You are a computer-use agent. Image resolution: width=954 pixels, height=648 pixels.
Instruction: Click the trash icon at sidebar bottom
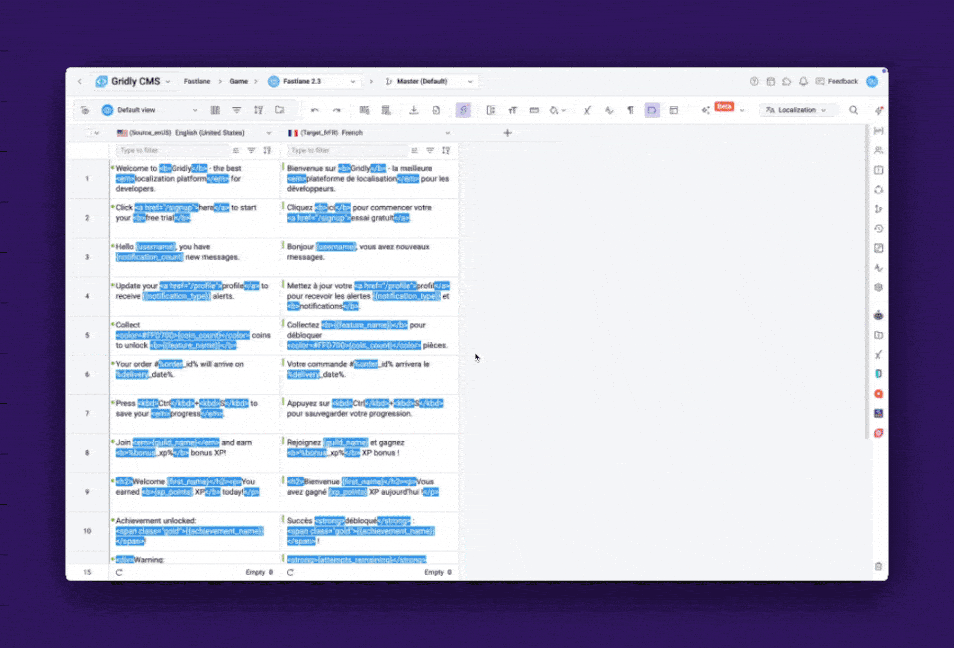(x=878, y=566)
